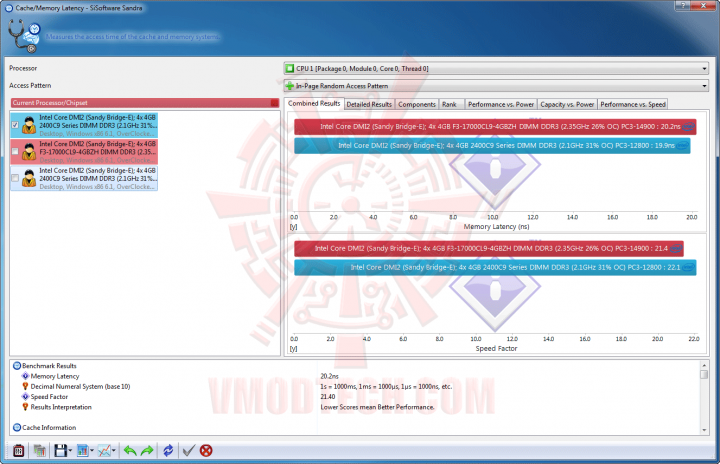720x464 pixels.
Task: Click the help question mark button in title bar
Action: (x=683, y=5)
